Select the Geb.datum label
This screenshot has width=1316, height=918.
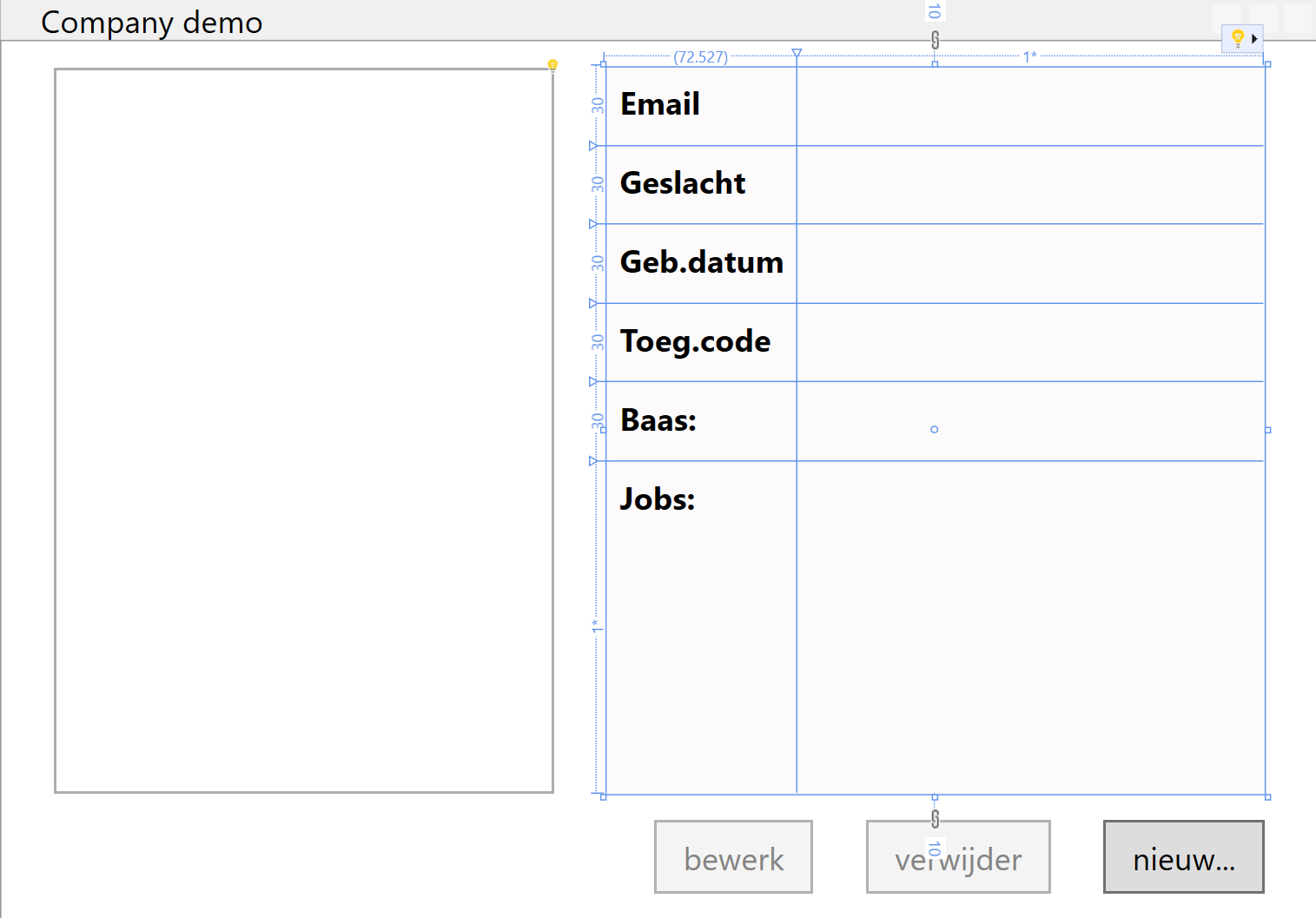701,262
